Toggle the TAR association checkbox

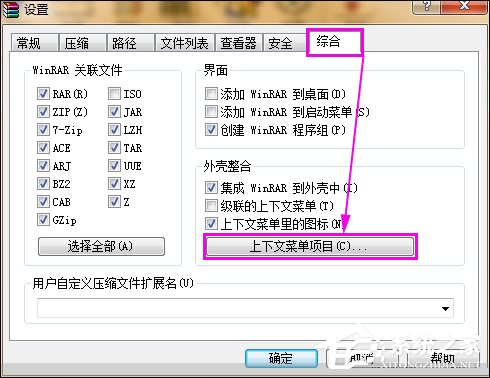coord(114,148)
